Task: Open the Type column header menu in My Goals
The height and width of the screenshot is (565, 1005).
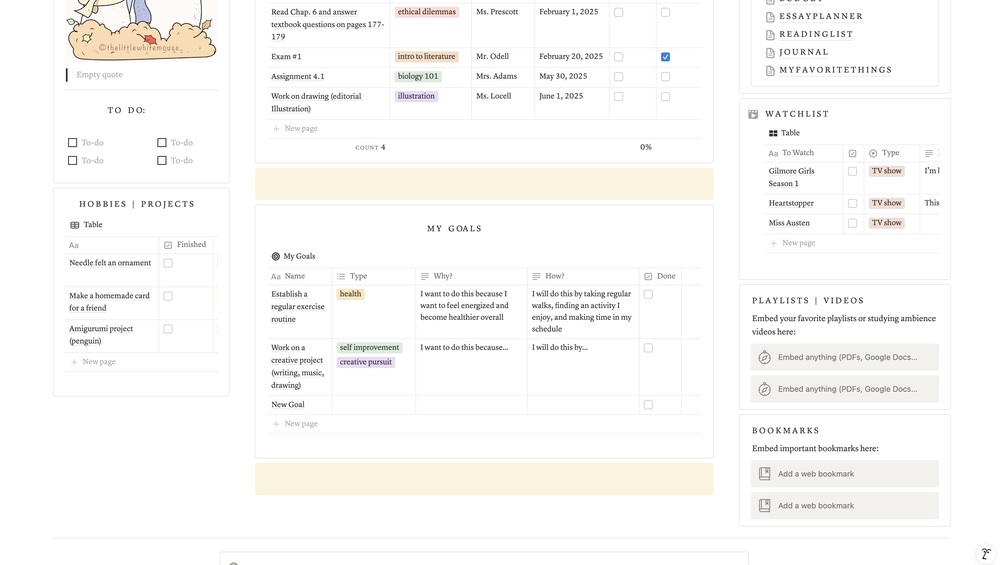Action: click(358, 276)
